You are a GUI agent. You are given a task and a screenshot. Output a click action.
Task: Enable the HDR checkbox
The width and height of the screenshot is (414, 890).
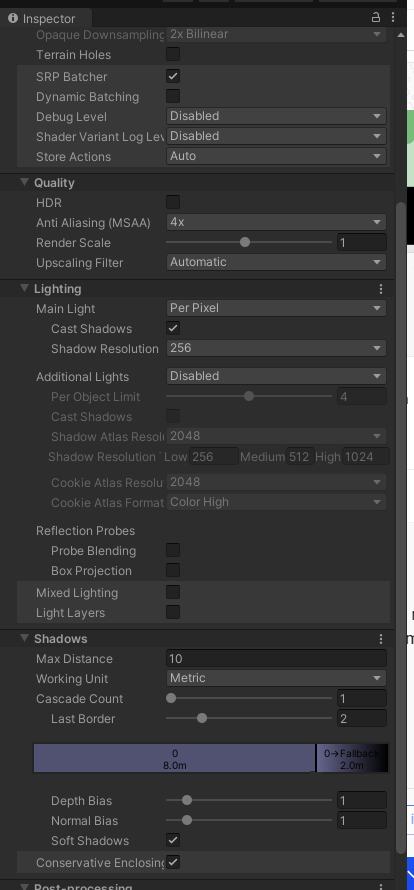click(x=173, y=201)
